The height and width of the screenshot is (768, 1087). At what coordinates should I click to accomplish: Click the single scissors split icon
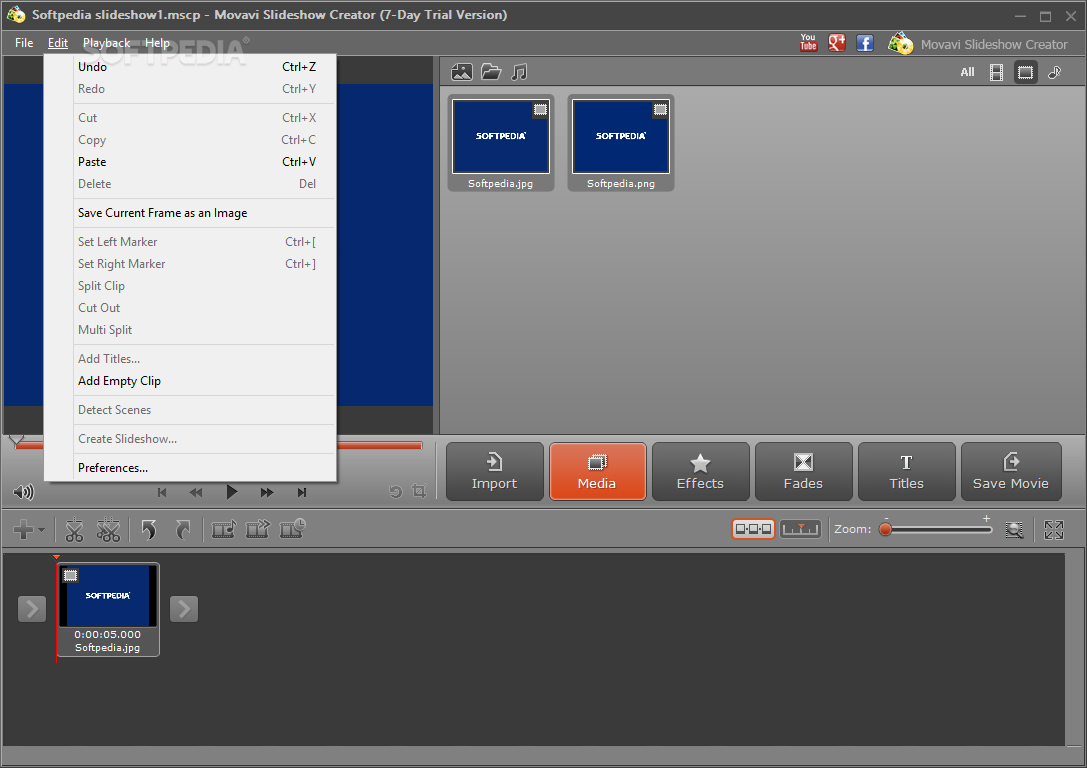point(74,530)
